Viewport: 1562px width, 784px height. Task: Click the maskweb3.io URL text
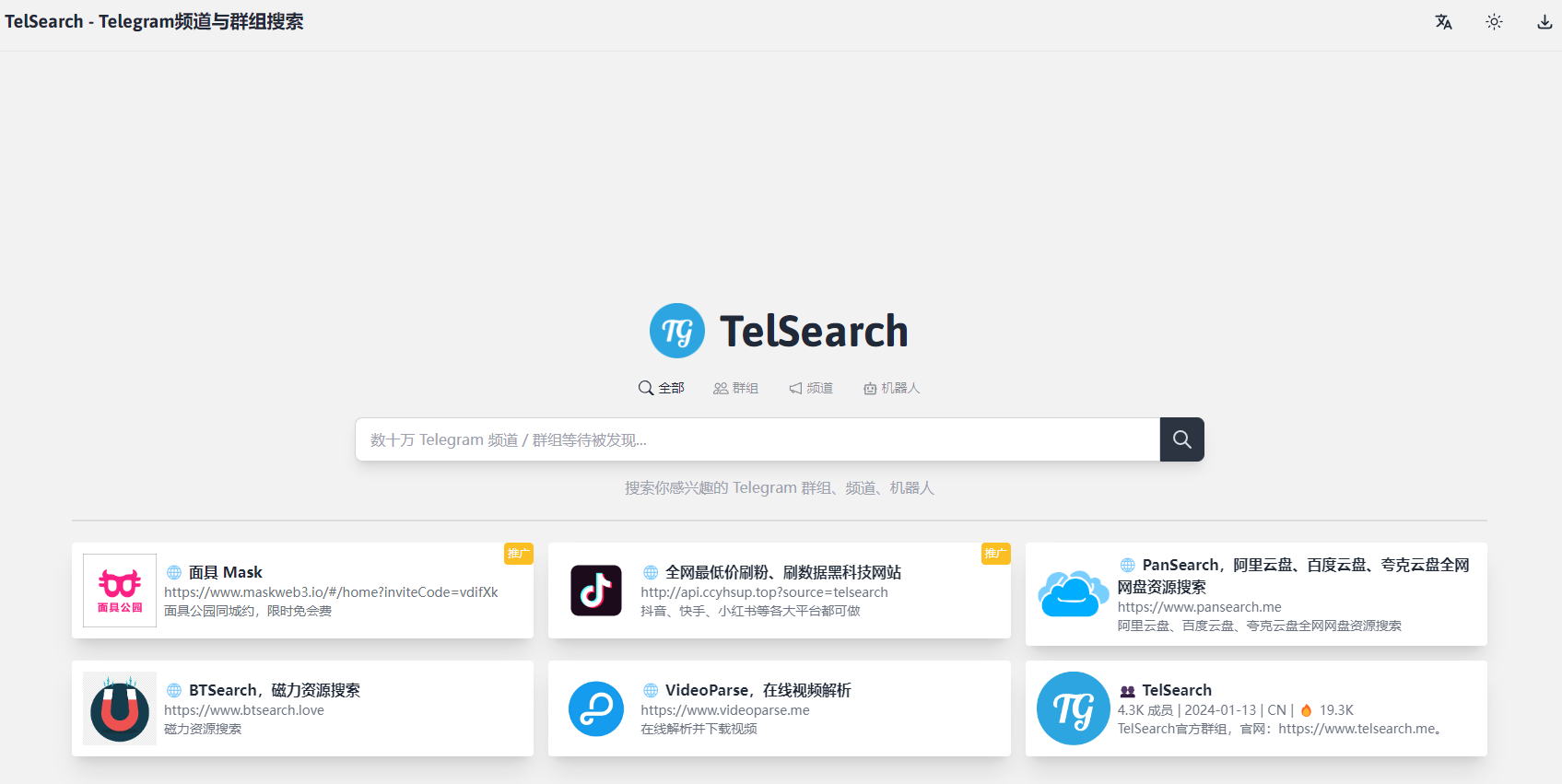click(x=331, y=592)
